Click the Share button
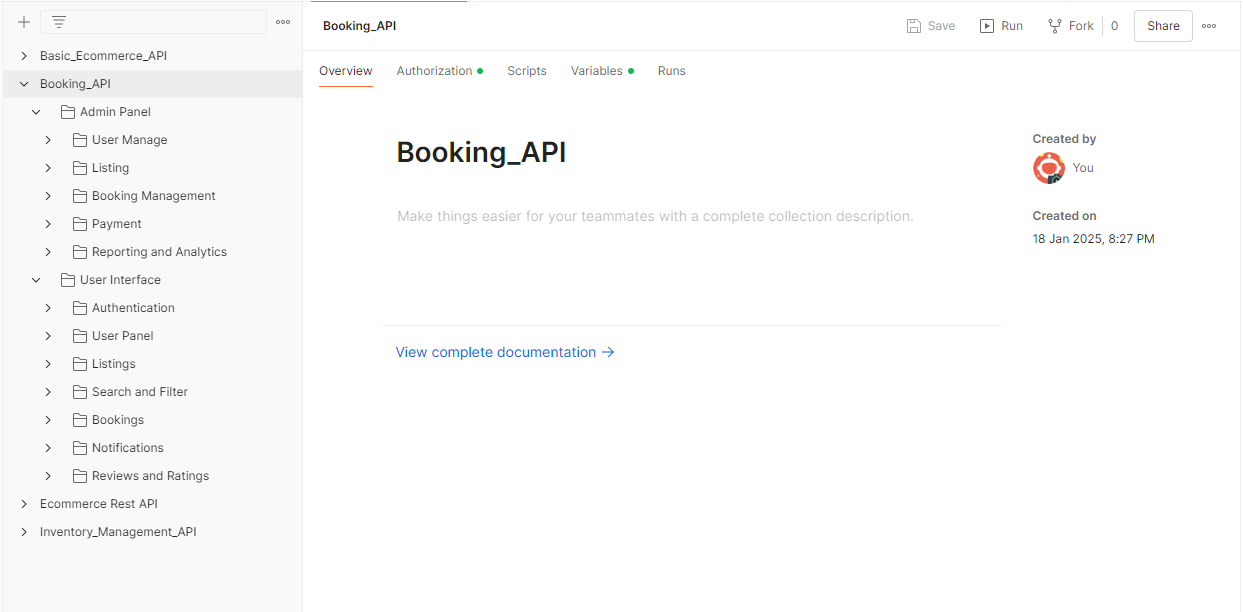The width and height of the screenshot is (1243, 612). pos(1163,26)
